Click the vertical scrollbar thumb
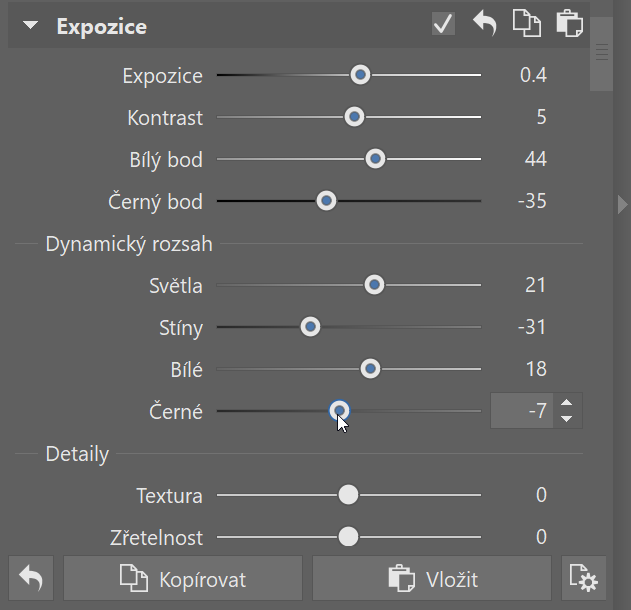This screenshot has width=631, height=610. (x=601, y=54)
